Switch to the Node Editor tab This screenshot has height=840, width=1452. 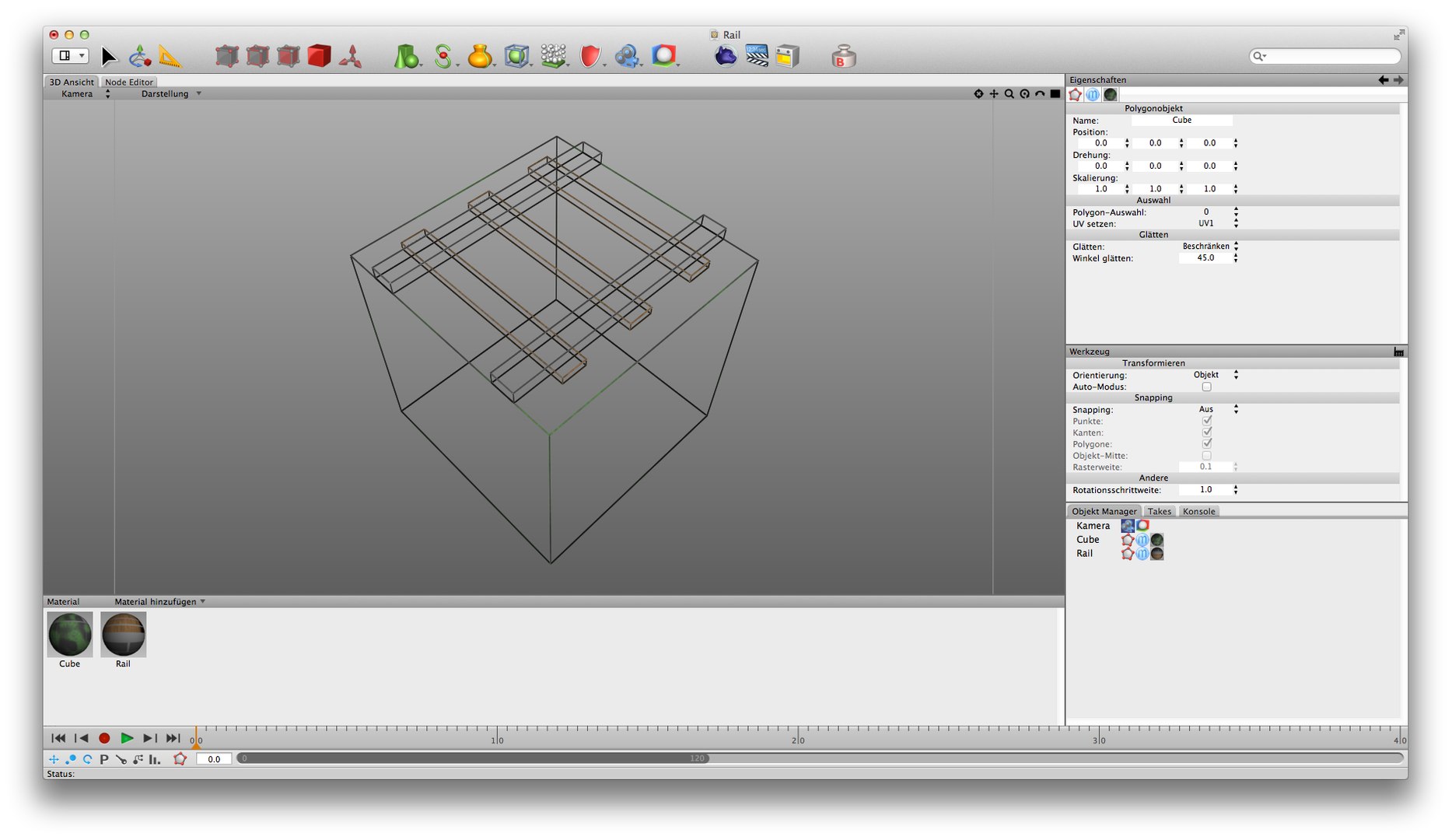tap(129, 82)
